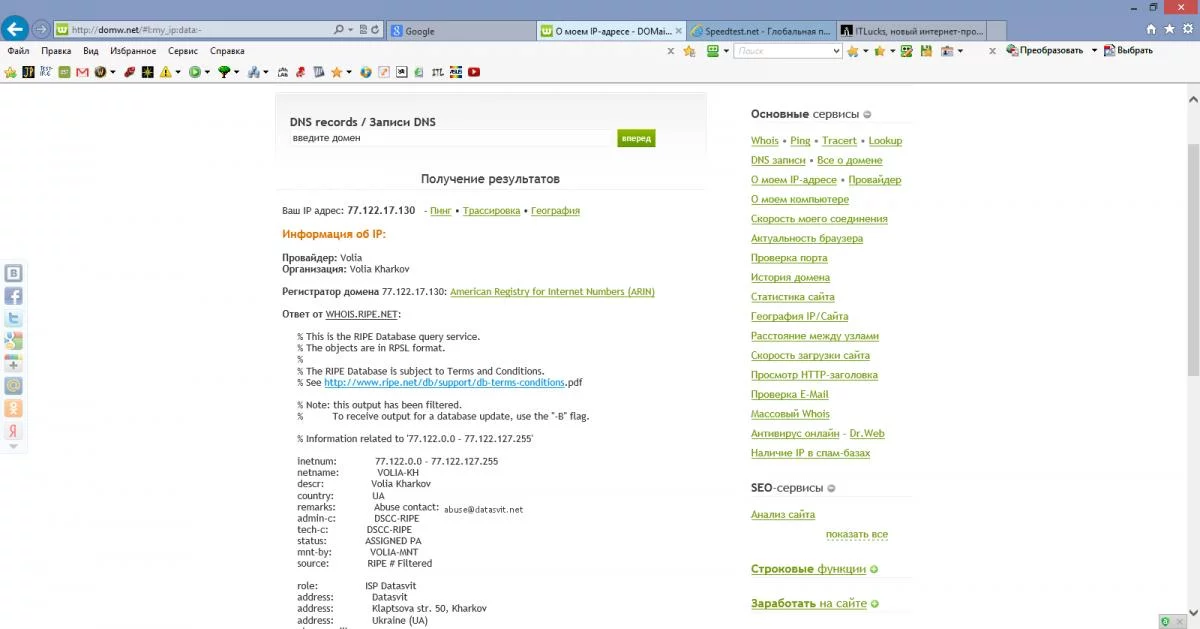Open Скорость моего соединения link
Viewport: 1200px width, 629px height.
819,219
